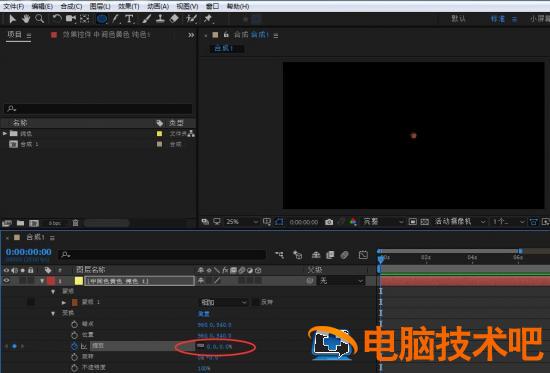Open the Graph Editor in timeline
Image resolution: width=550 pixels, height=373 pixels.
point(363,255)
